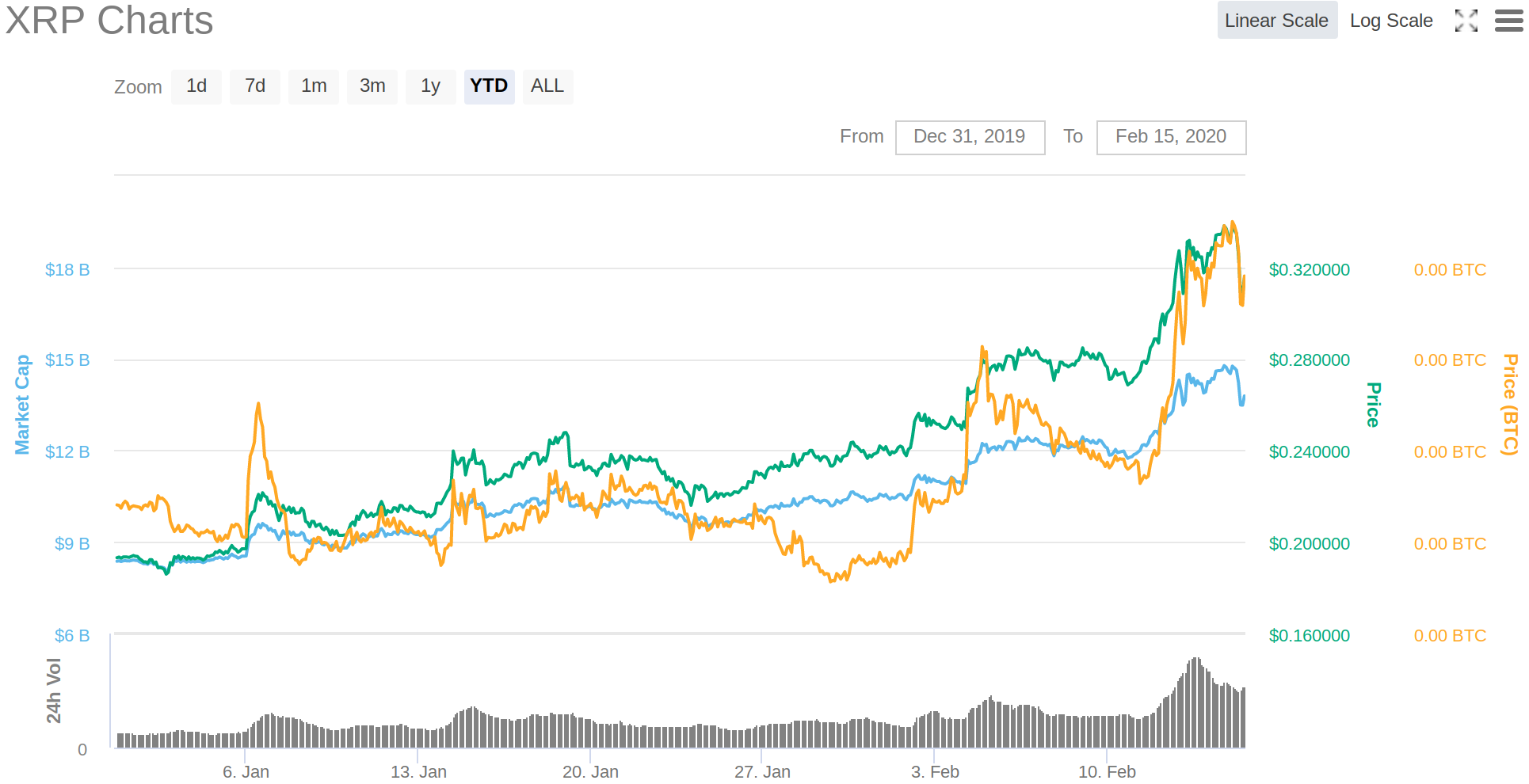This screenshot has width=1529, height=784.
Task: Click the 3. Feb date label
Action: click(x=935, y=772)
